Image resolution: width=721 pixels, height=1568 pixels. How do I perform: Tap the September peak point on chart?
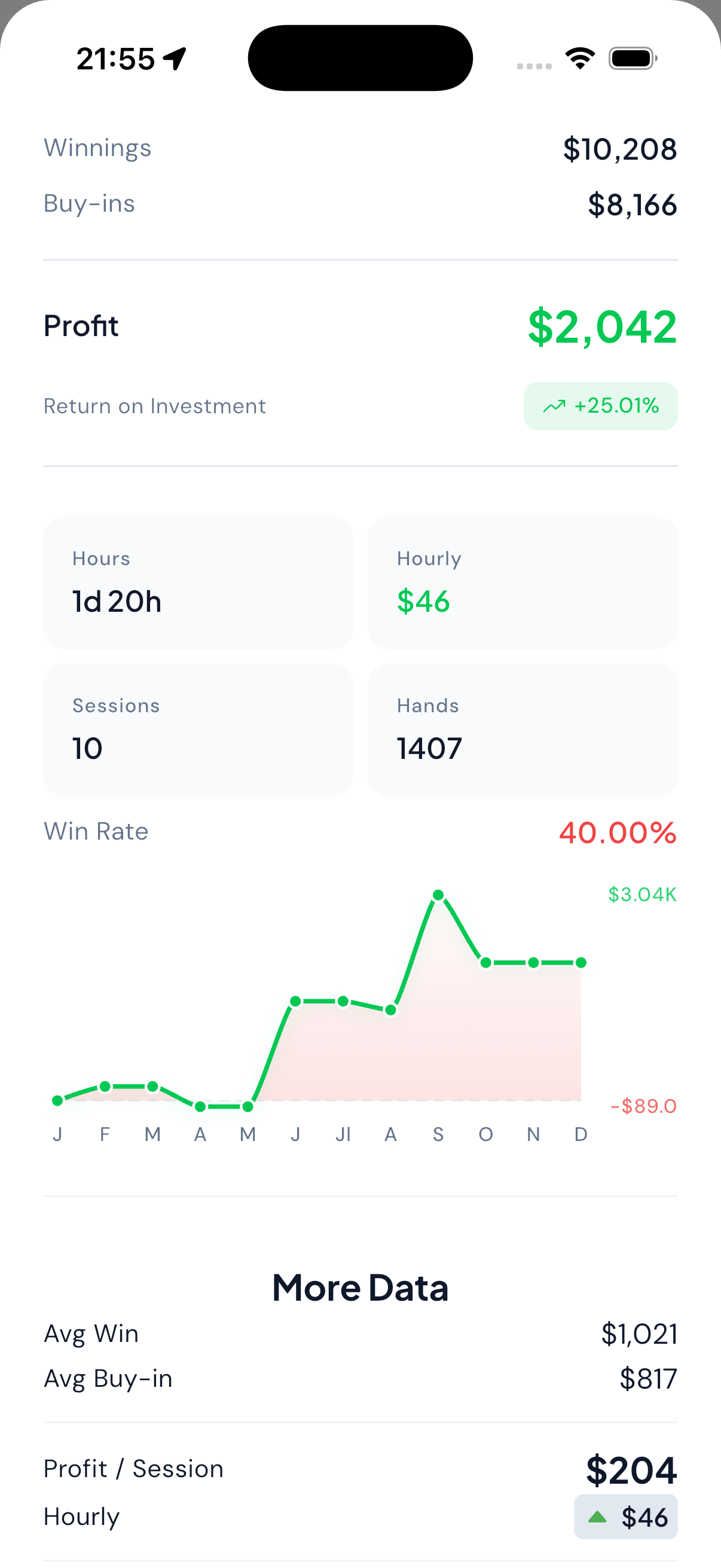tap(438, 895)
